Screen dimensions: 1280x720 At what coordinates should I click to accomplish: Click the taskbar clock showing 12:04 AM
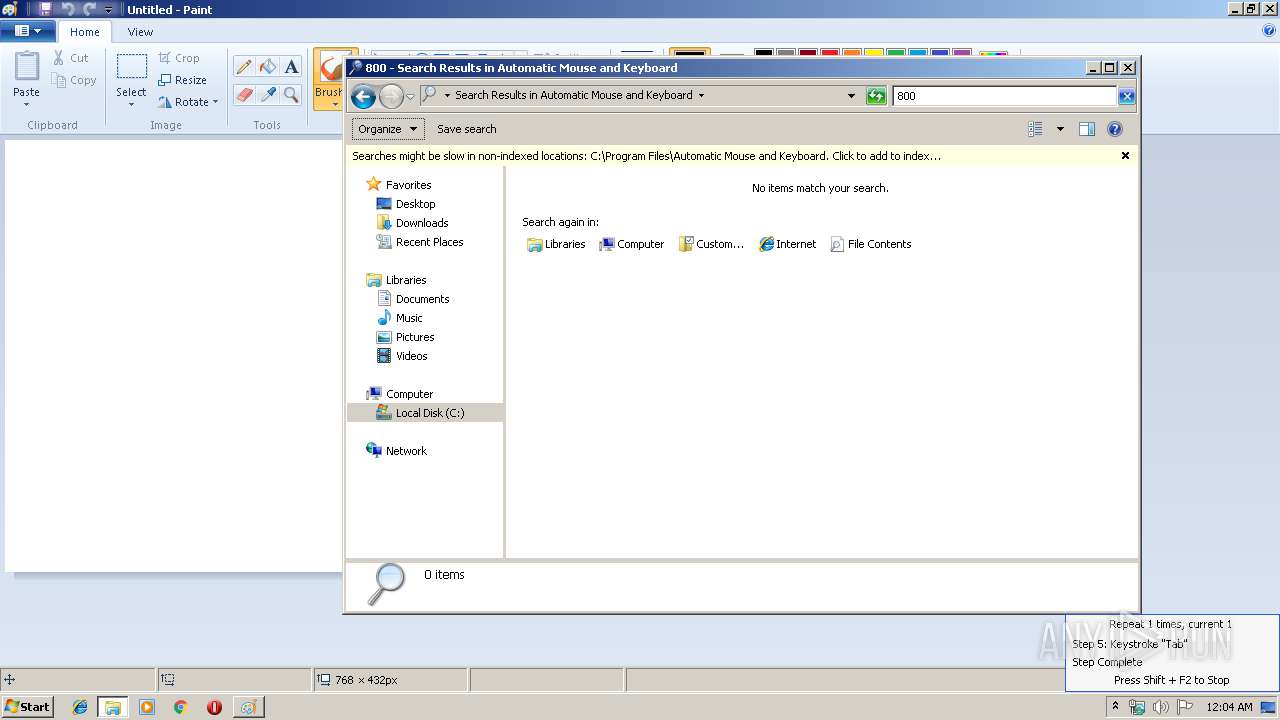1229,707
